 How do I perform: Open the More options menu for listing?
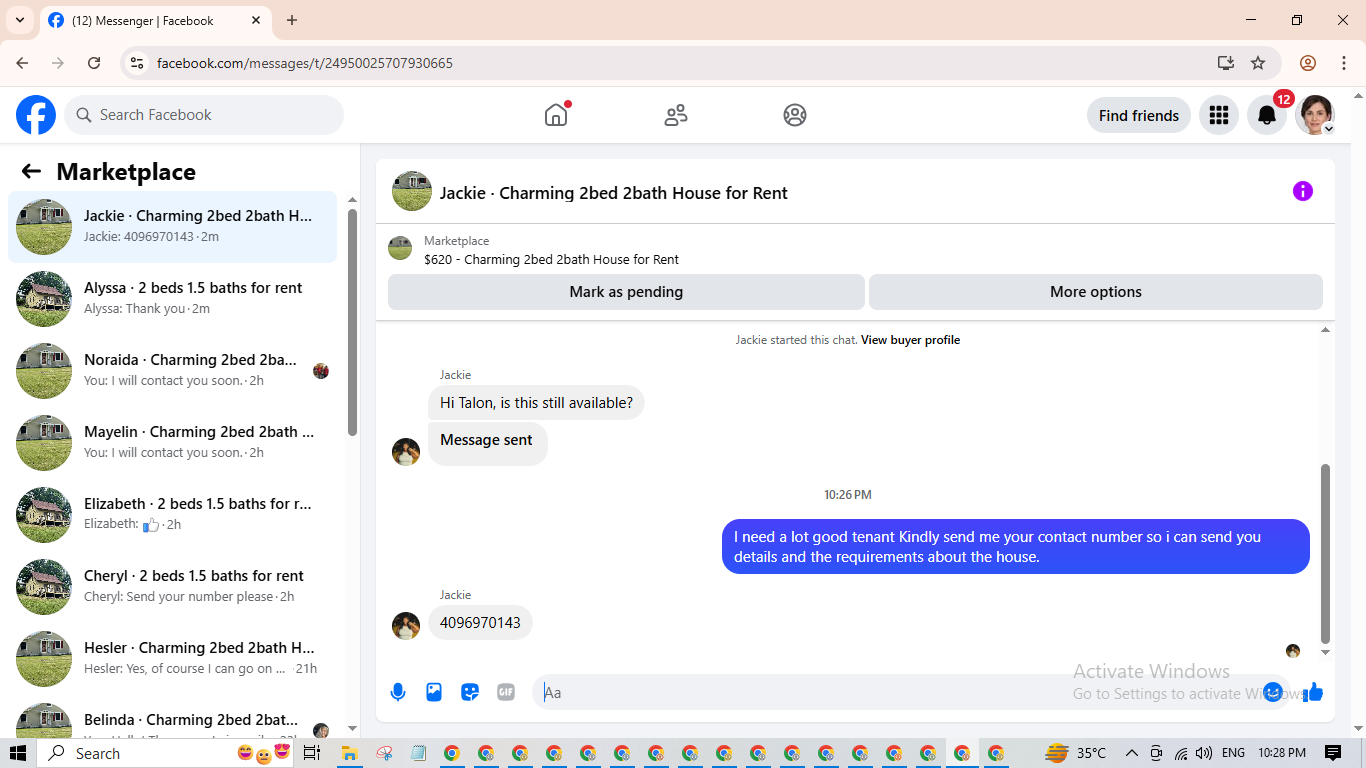point(1096,292)
